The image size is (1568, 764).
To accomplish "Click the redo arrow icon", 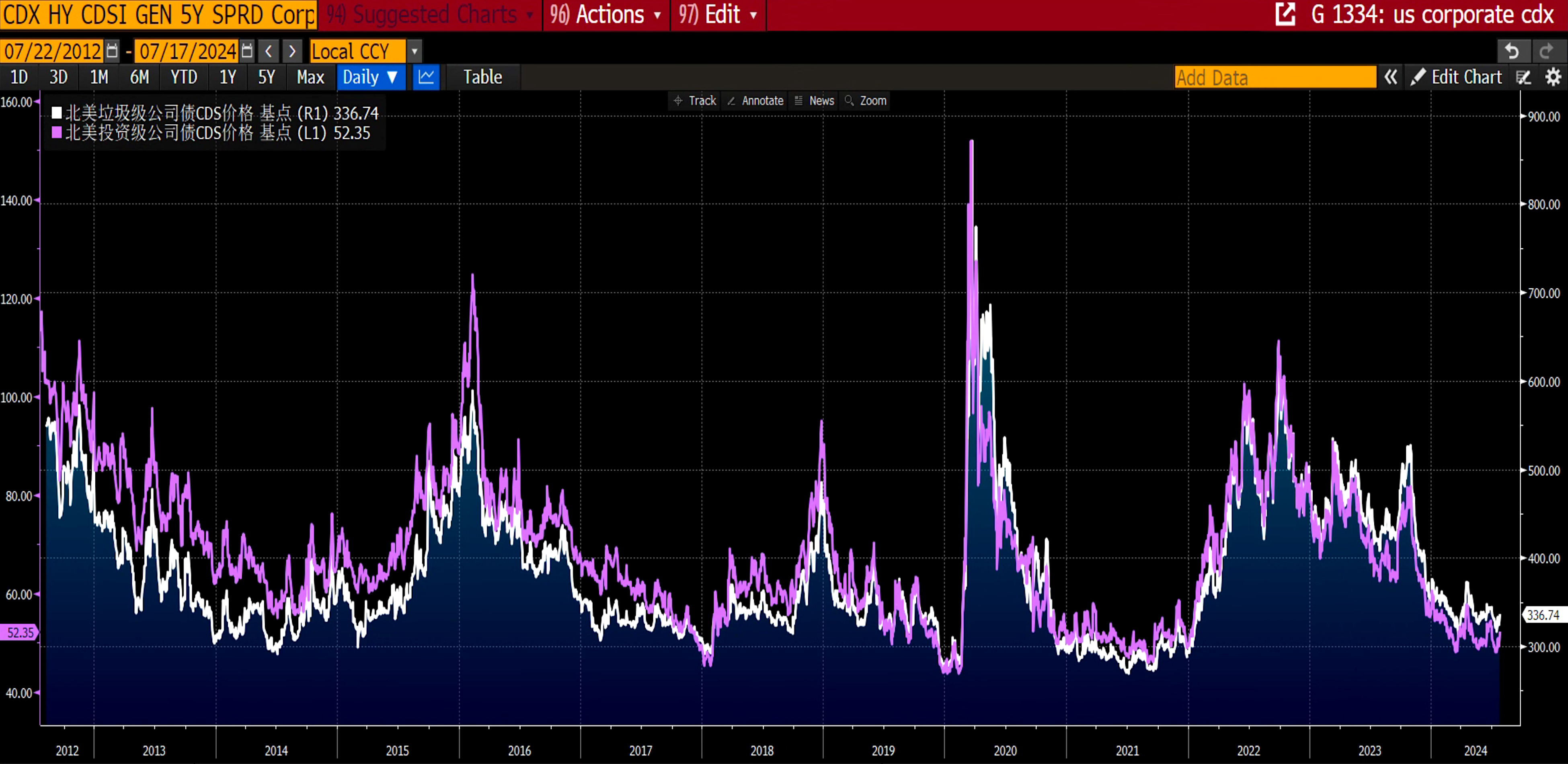I will click(1546, 51).
